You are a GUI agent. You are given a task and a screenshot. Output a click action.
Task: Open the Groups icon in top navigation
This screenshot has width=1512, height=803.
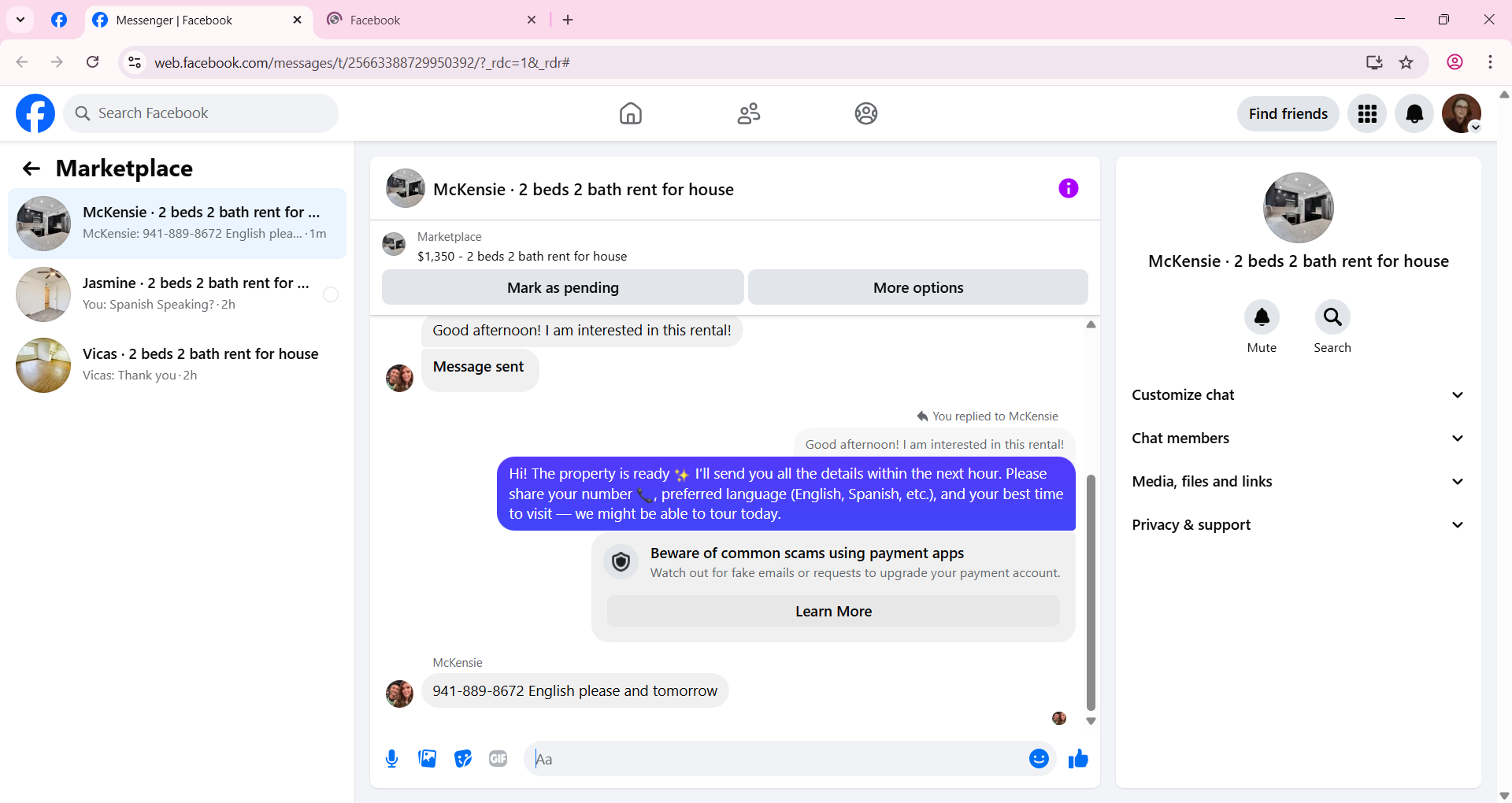tap(866, 113)
